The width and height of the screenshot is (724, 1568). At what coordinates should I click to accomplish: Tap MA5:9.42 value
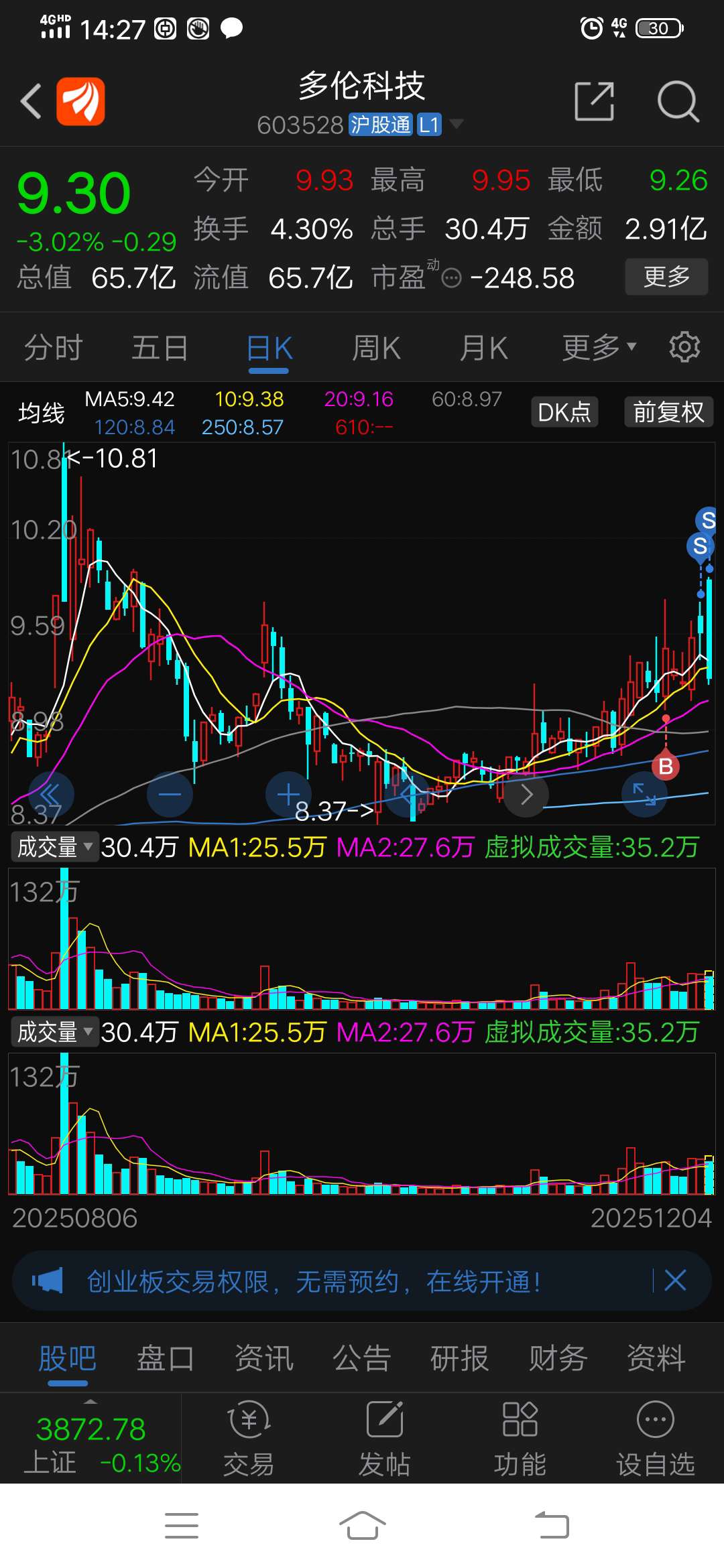coord(129,399)
